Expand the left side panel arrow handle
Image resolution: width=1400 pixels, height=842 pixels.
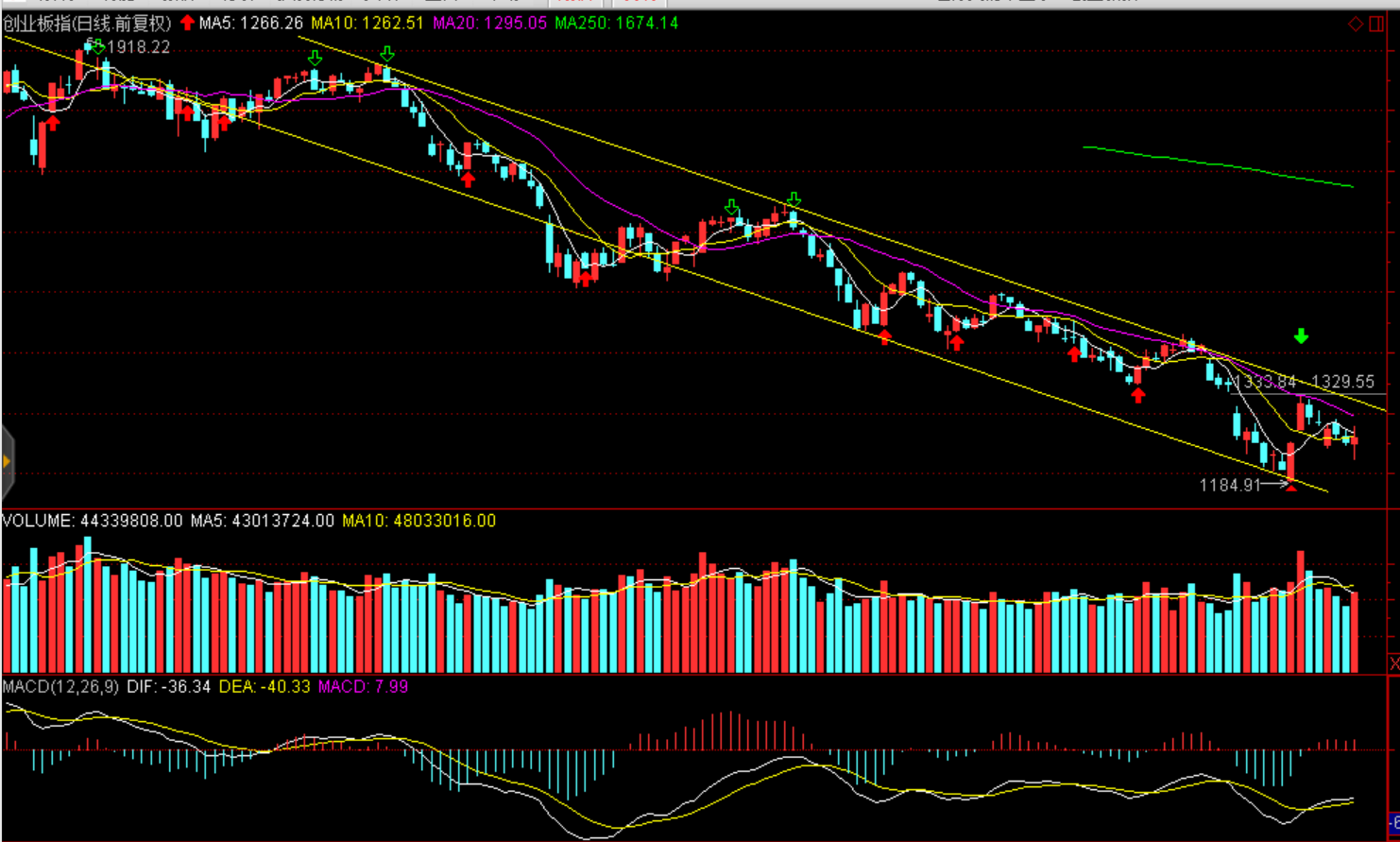pos(7,462)
